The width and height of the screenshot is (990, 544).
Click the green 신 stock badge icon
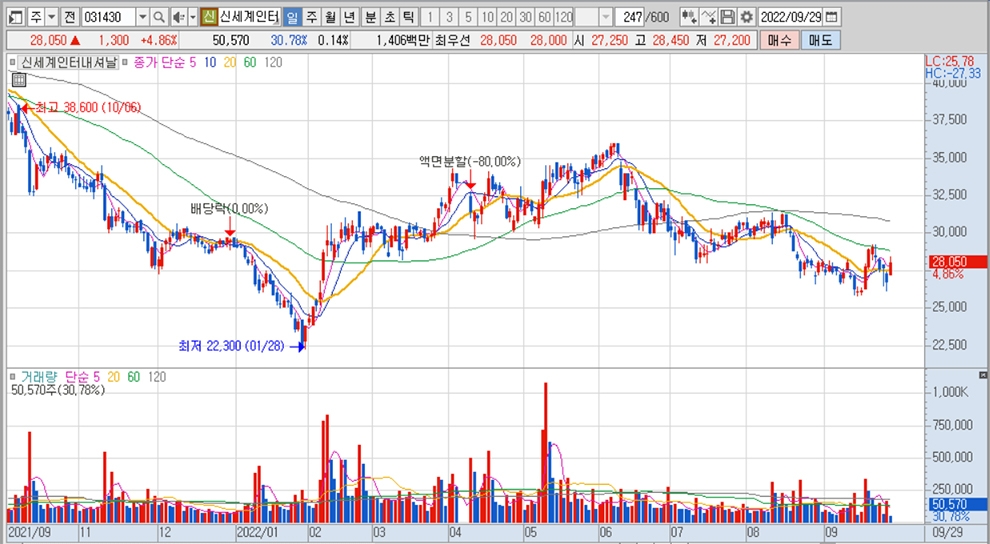point(209,16)
